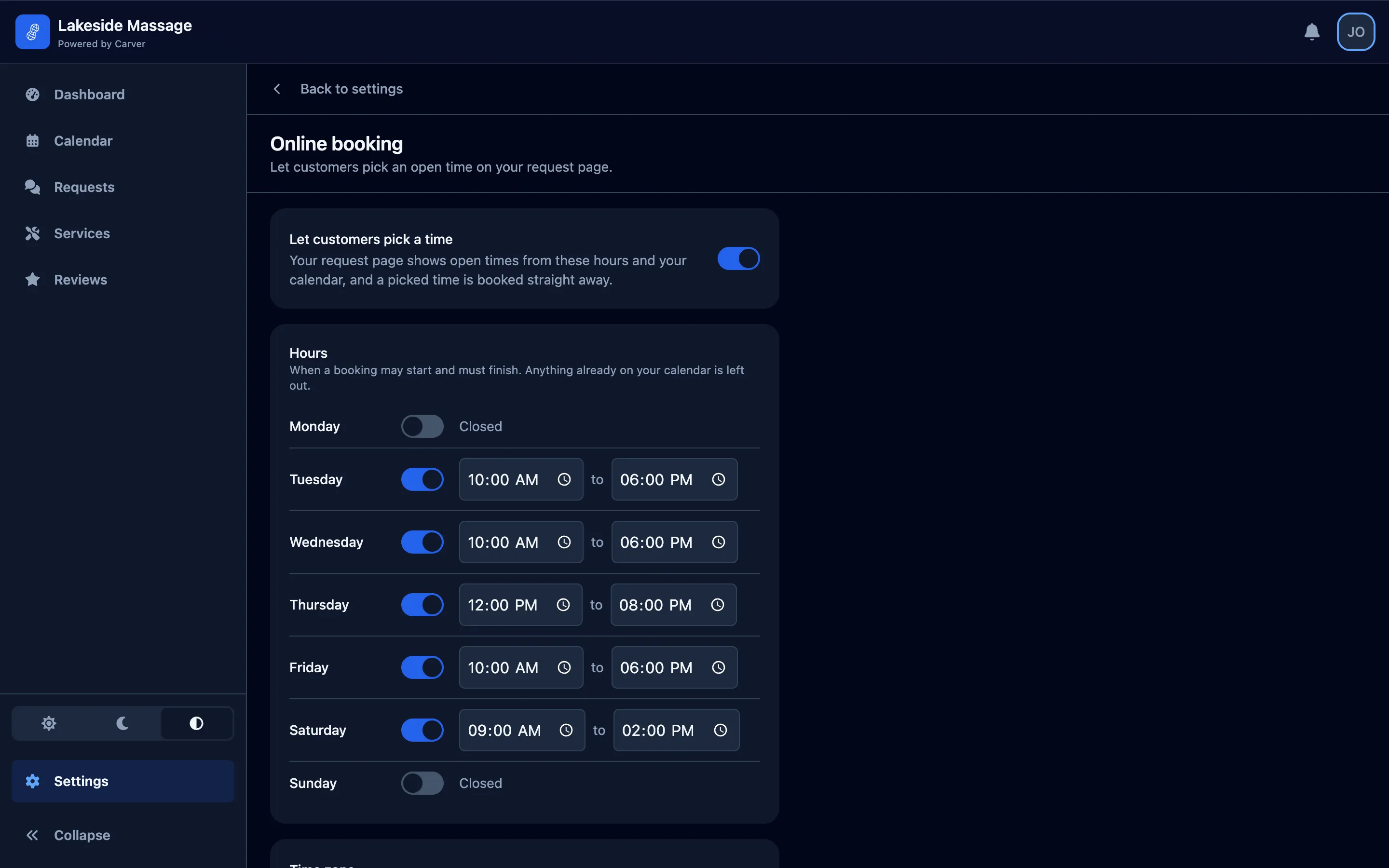1389x868 pixels.
Task: Open Reviews in sidebar
Action: click(x=123, y=280)
